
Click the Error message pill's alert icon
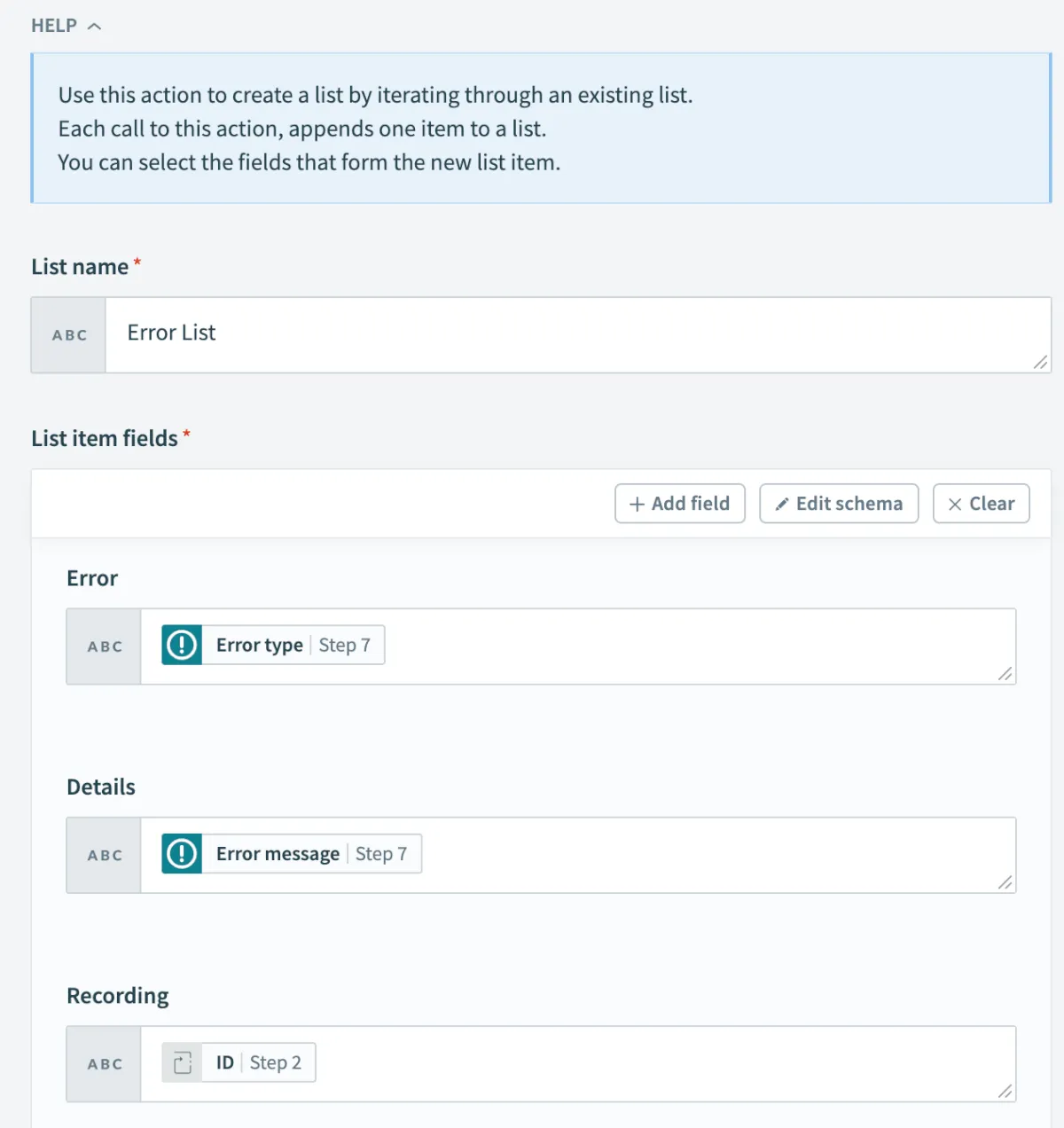coord(182,854)
